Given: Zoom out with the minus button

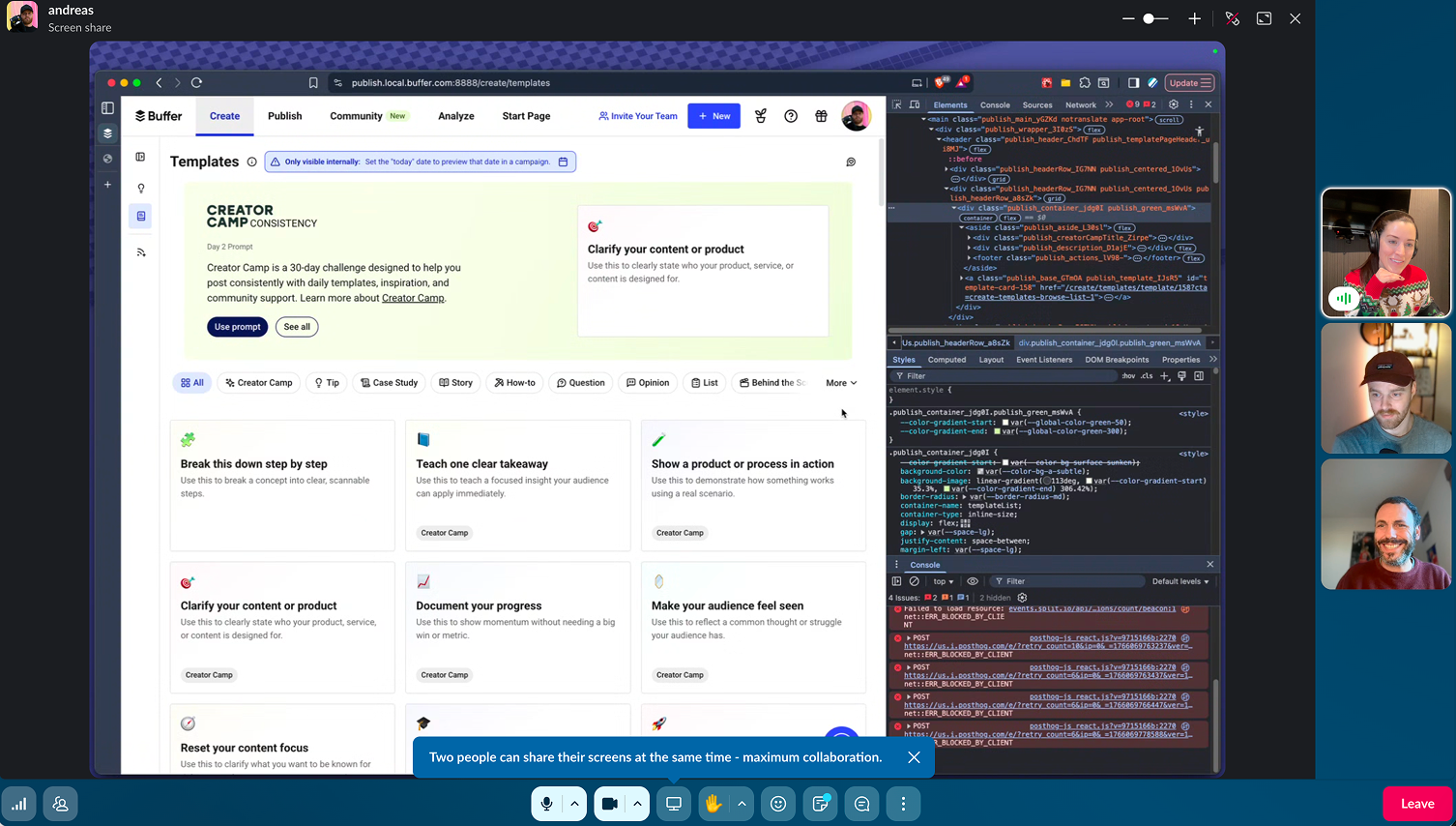Looking at the screenshot, I should 1128,18.
